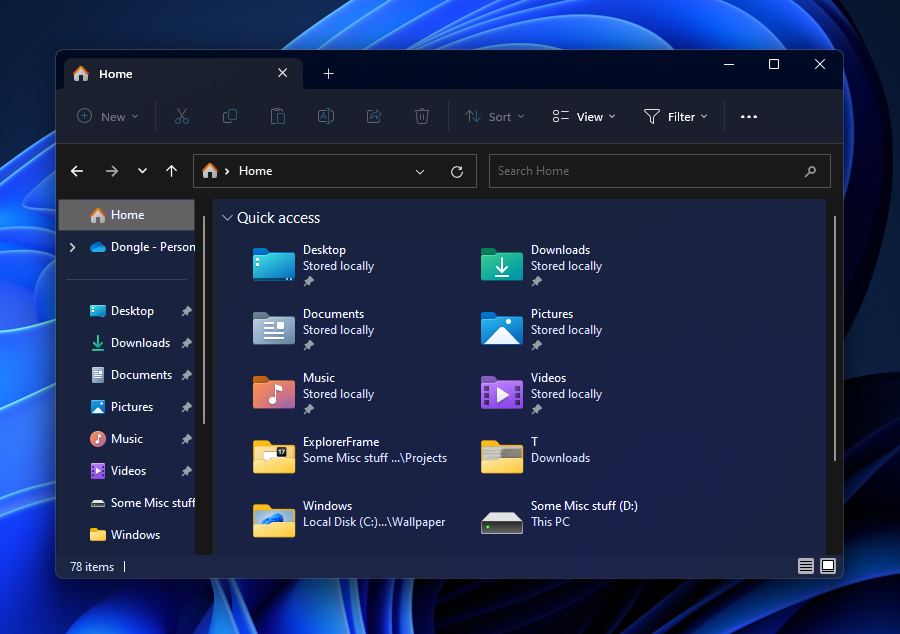900x634 pixels.
Task: Click the Cut scissors icon
Action: point(181,116)
